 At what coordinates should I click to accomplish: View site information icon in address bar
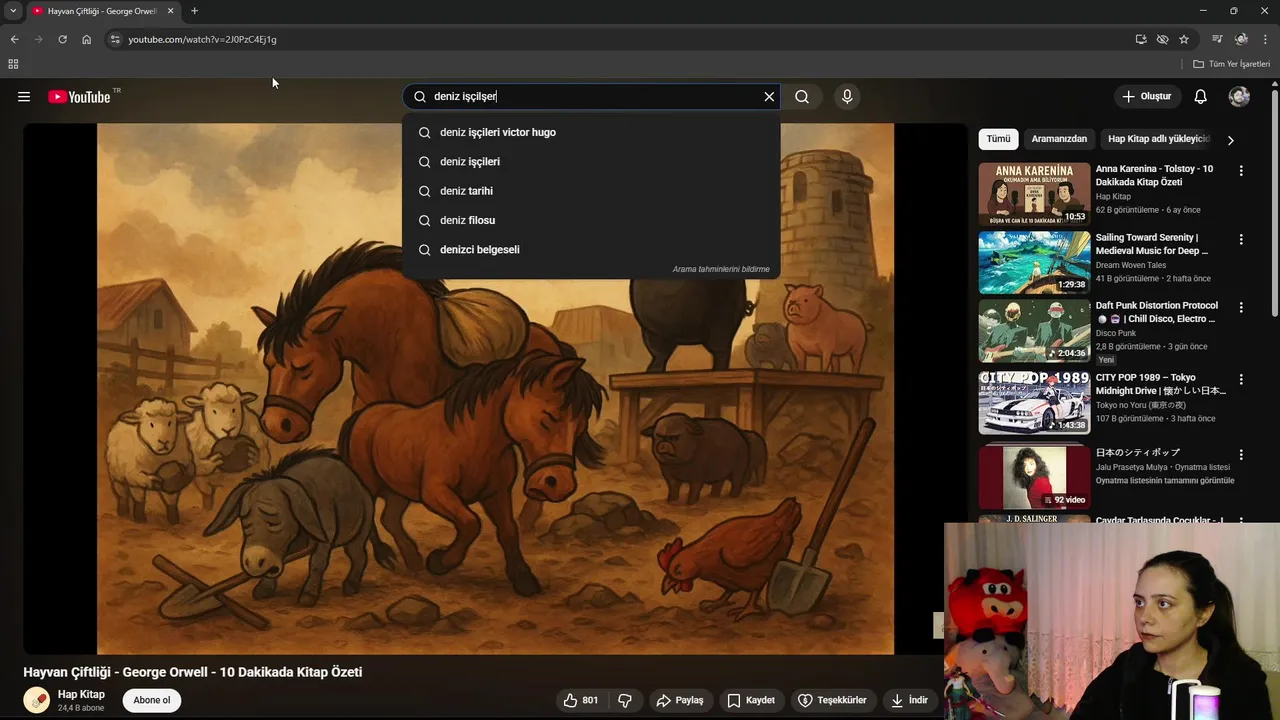tap(115, 39)
